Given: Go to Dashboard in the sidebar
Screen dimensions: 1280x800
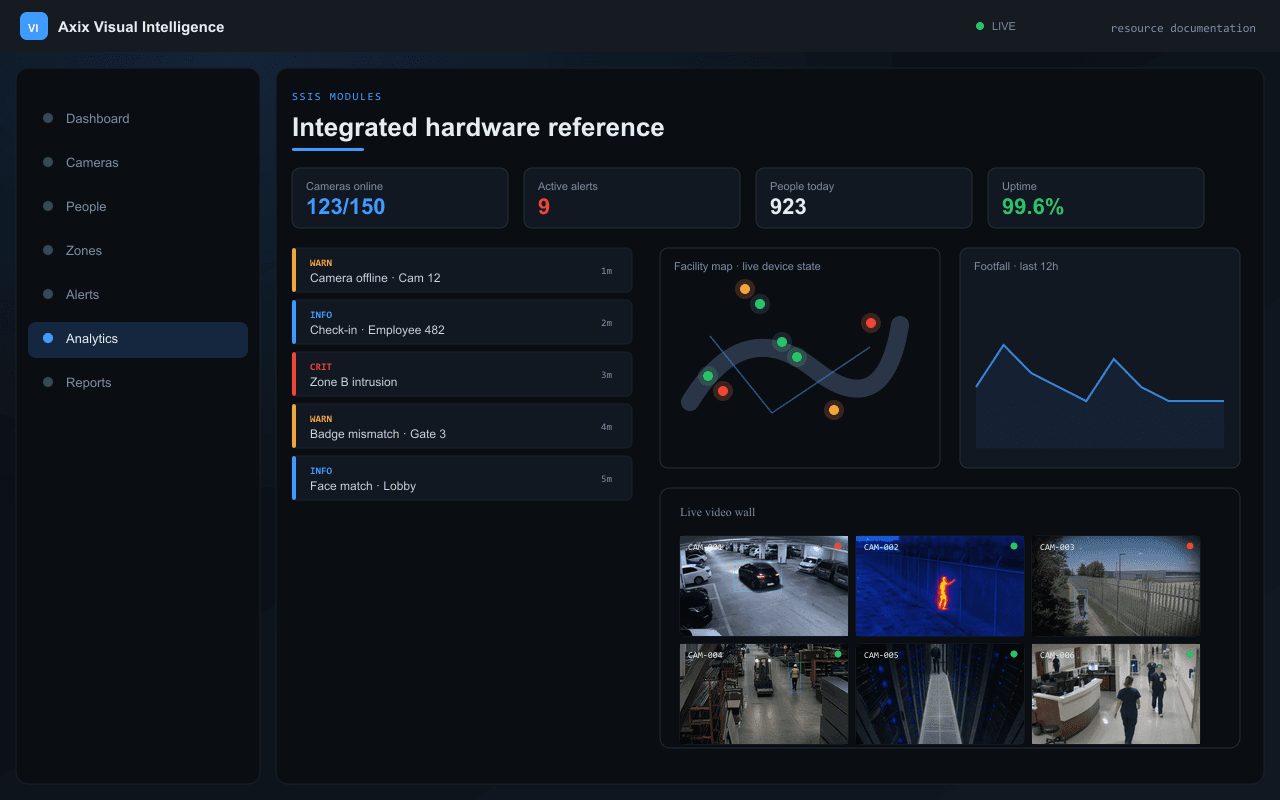Looking at the screenshot, I should 138,118.
